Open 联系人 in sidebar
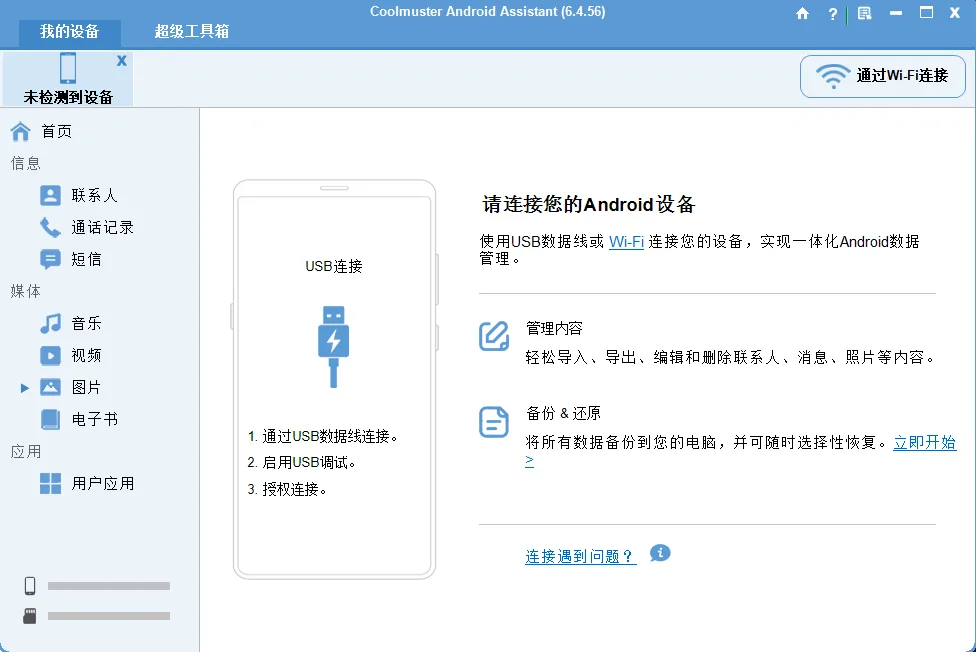The width and height of the screenshot is (976, 652). pyautogui.click(x=94, y=196)
